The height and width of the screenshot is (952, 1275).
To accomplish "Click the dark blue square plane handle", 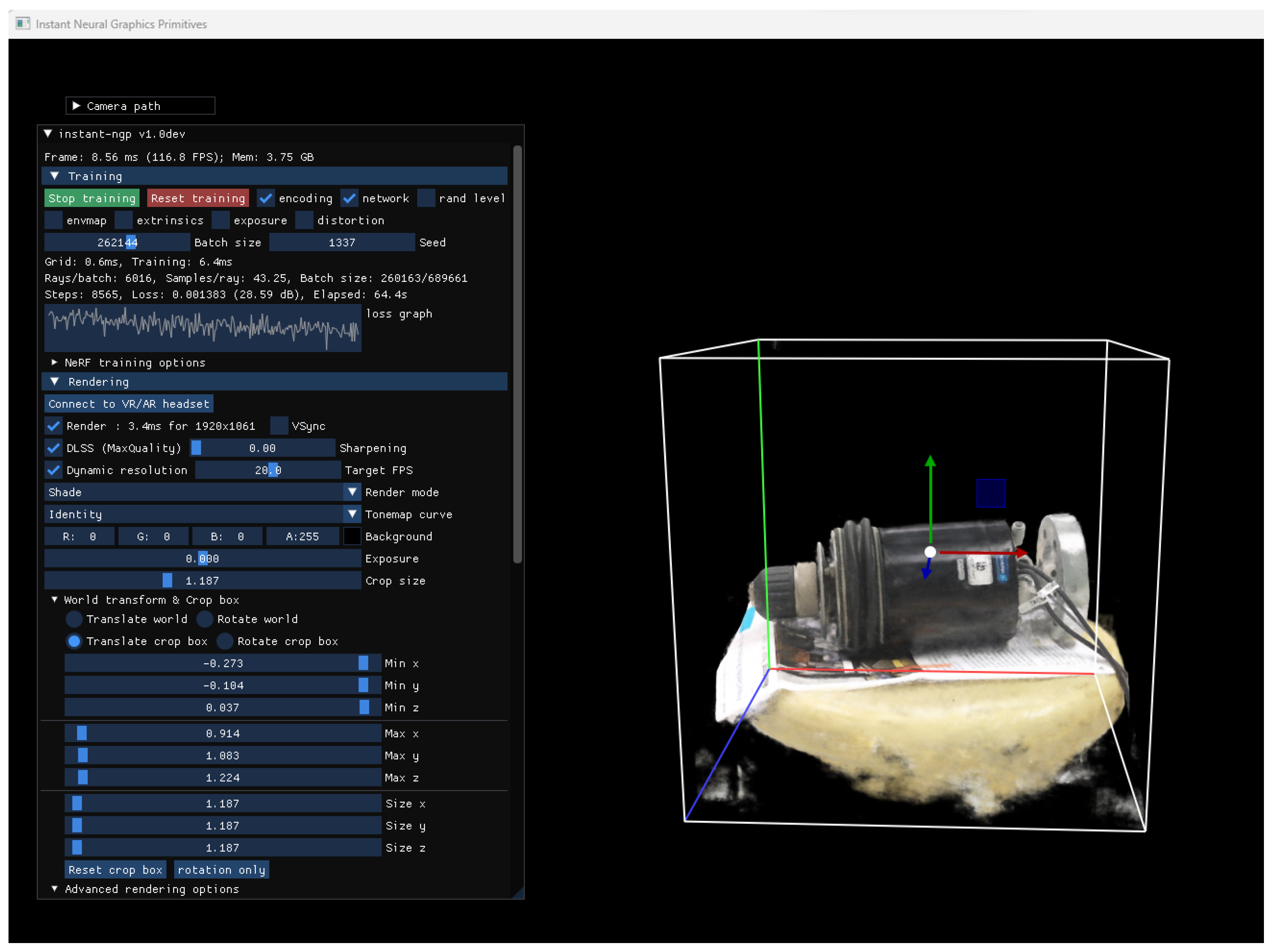I will coord(990,493).
